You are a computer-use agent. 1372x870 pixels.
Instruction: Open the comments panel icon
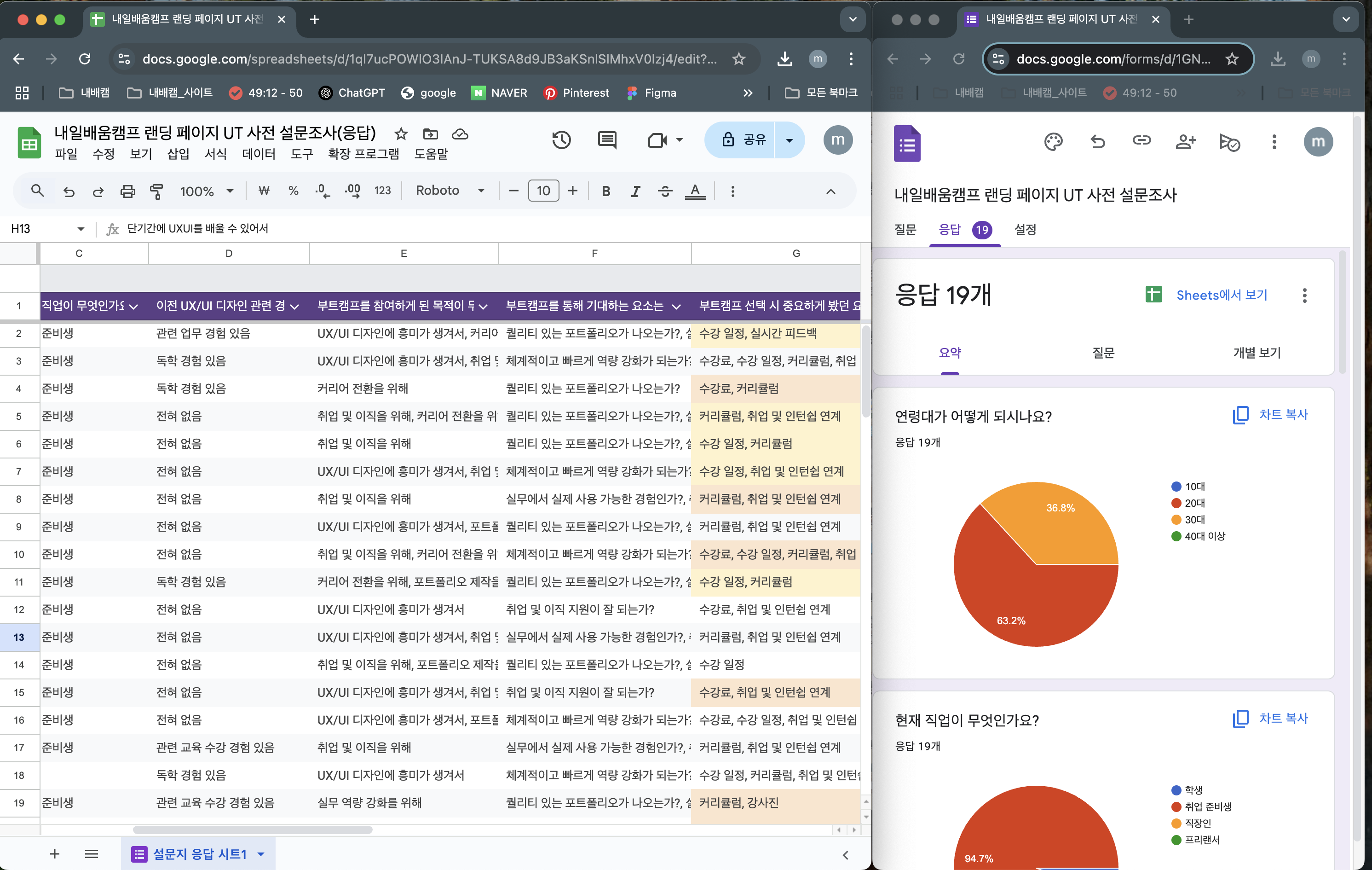pos(607,139)
